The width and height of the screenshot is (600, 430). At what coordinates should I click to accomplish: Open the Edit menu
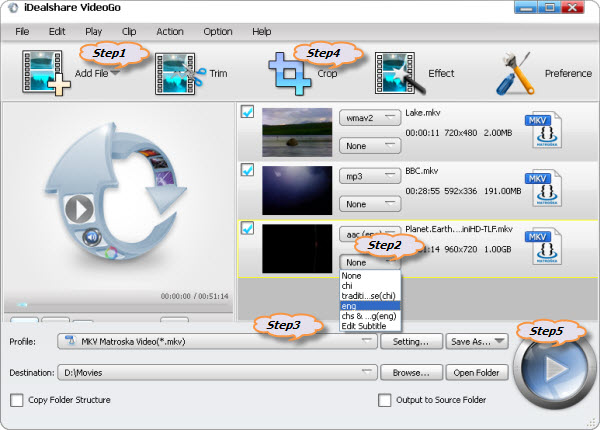[57, 31]
